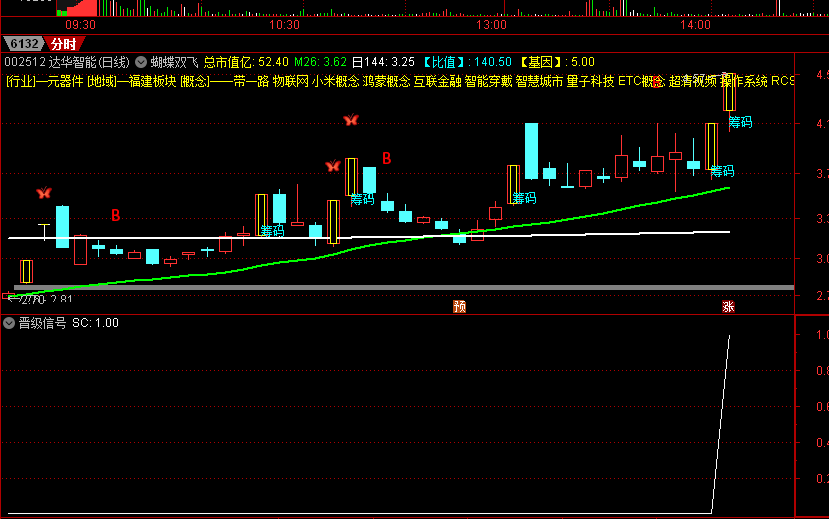Open the 智慧城市 concept tag
This screenshot has width=829, height=519.
coord(539,81)
